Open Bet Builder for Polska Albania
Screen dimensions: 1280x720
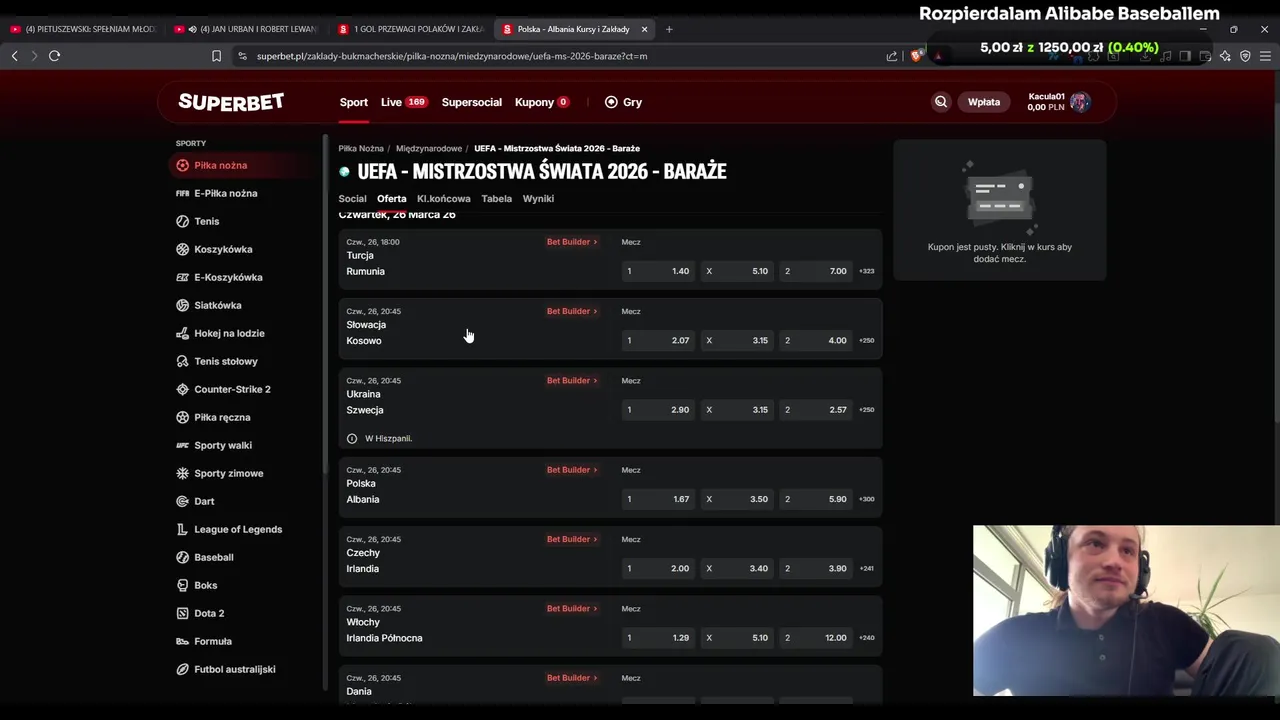coord(571,470)
